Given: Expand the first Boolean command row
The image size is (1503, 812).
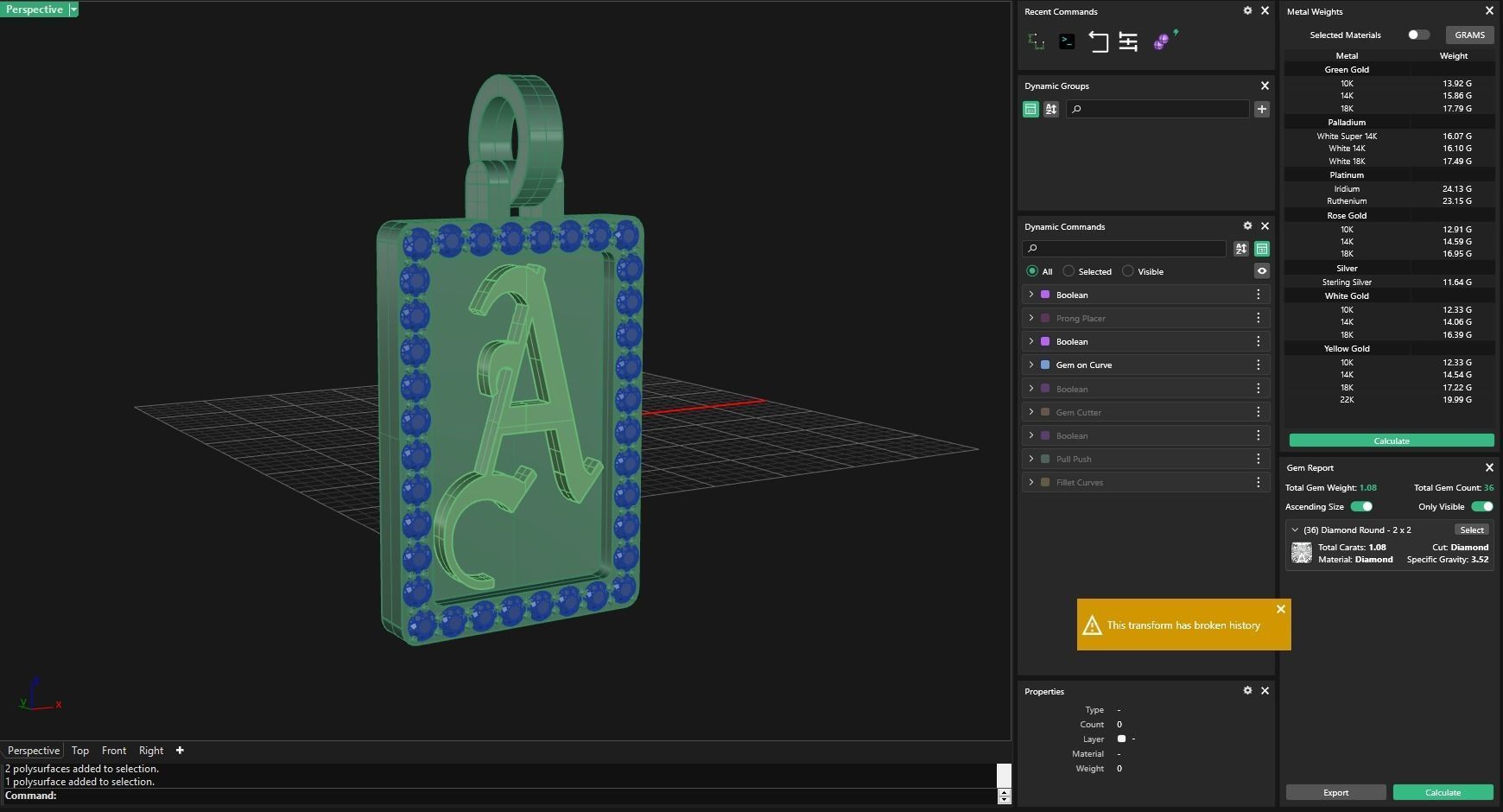Looking at the screenshot, I should (1031, 295).
